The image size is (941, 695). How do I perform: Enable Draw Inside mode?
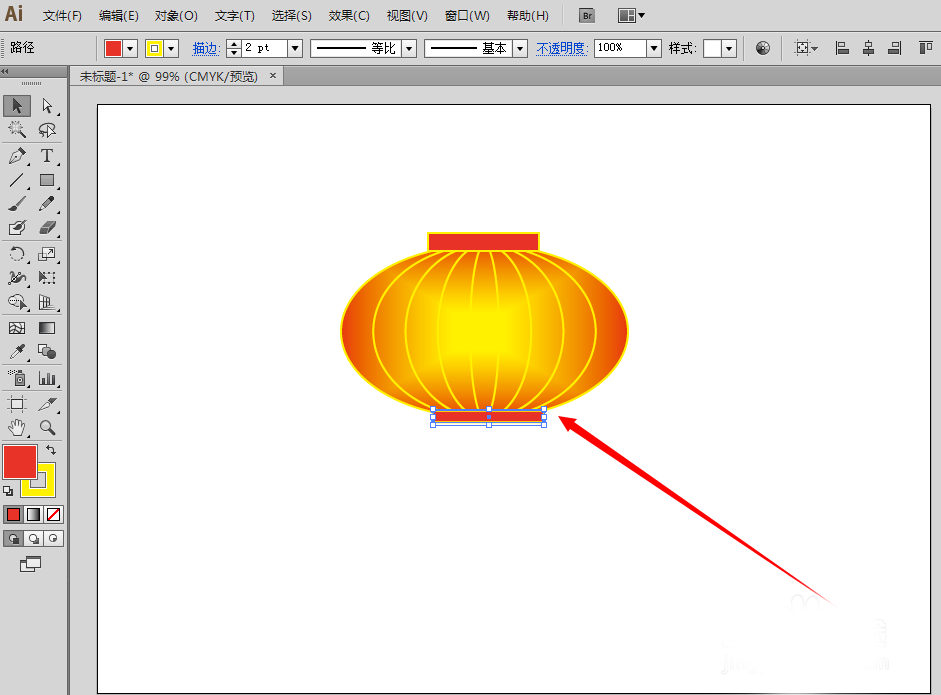[x=53, y=538]
